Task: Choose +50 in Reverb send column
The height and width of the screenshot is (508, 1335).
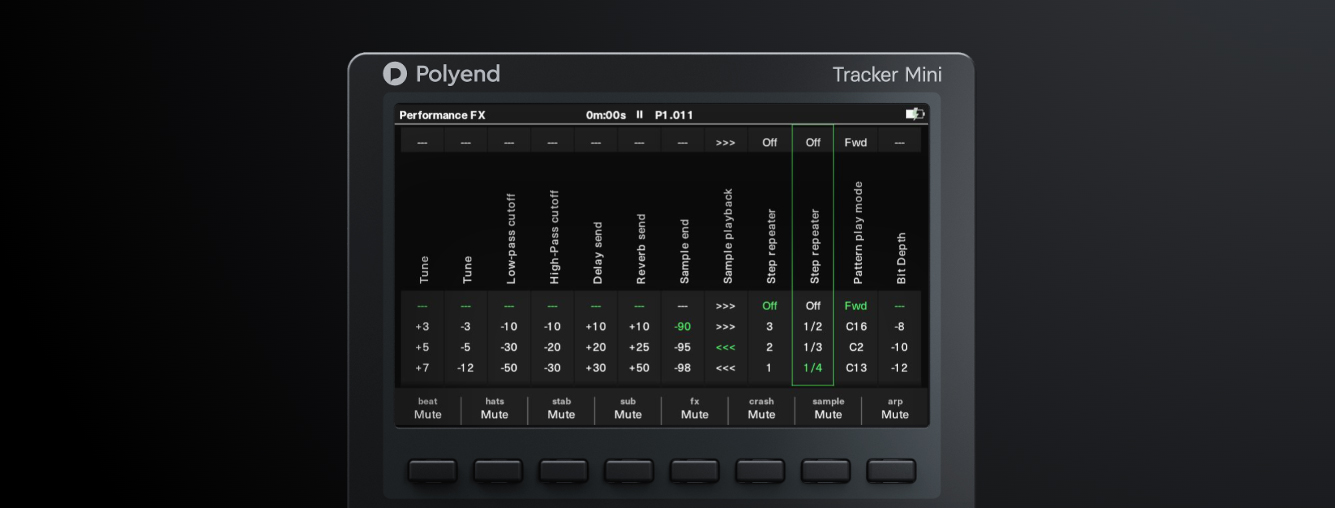Action: pyautogui.click(x=639, y=368)
